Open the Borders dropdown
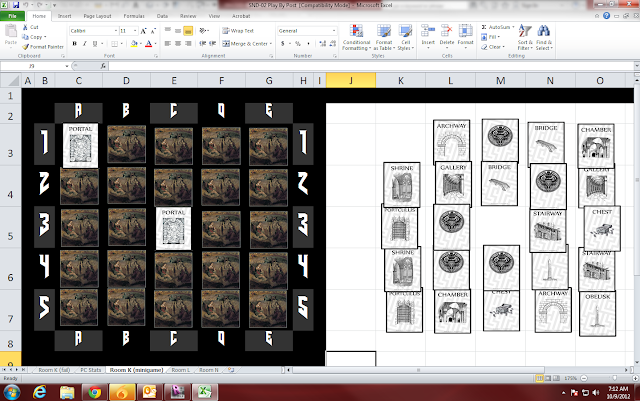 (121, 44)
